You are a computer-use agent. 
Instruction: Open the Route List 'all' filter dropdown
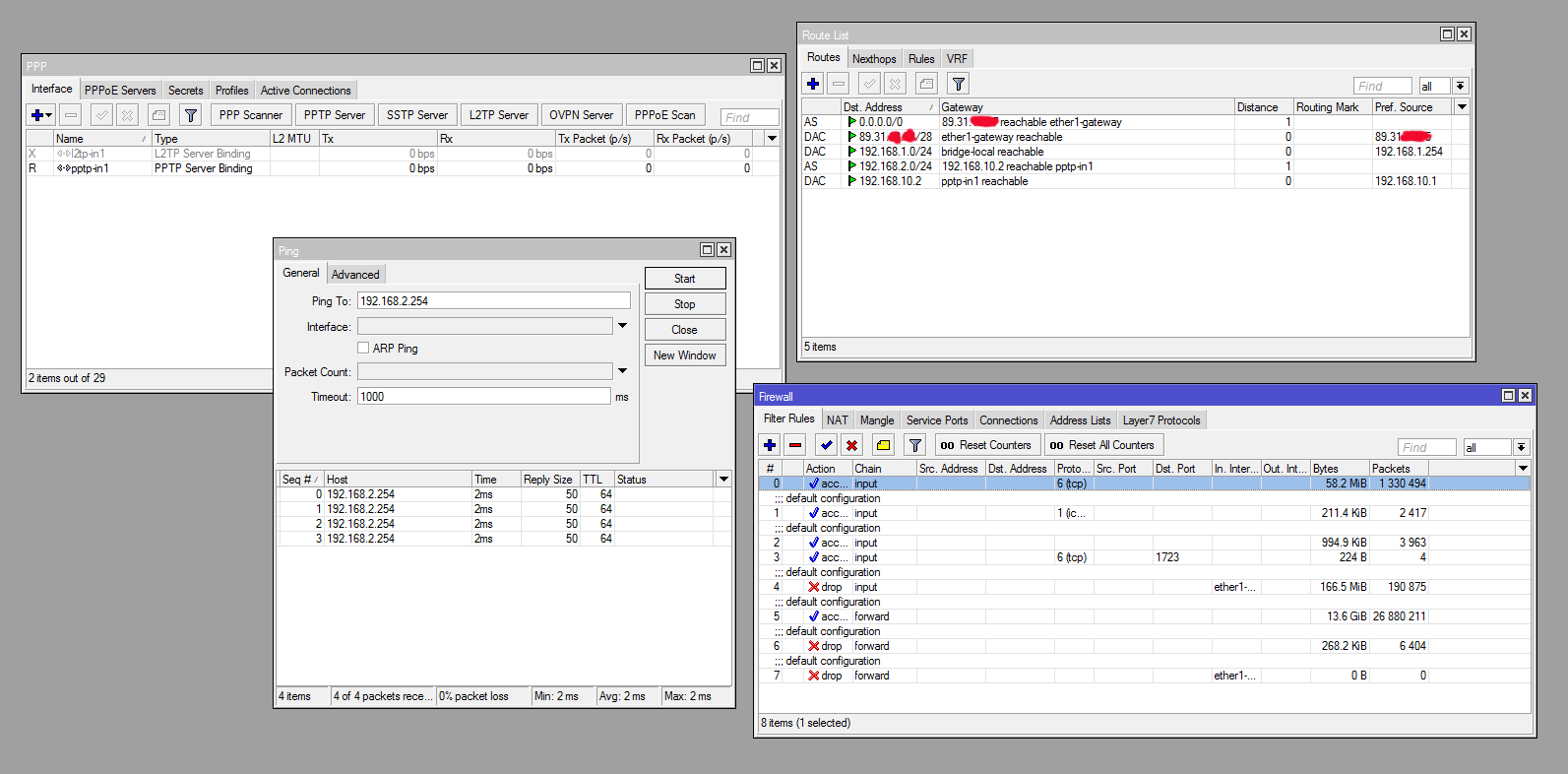click(x=1461, y=86)
